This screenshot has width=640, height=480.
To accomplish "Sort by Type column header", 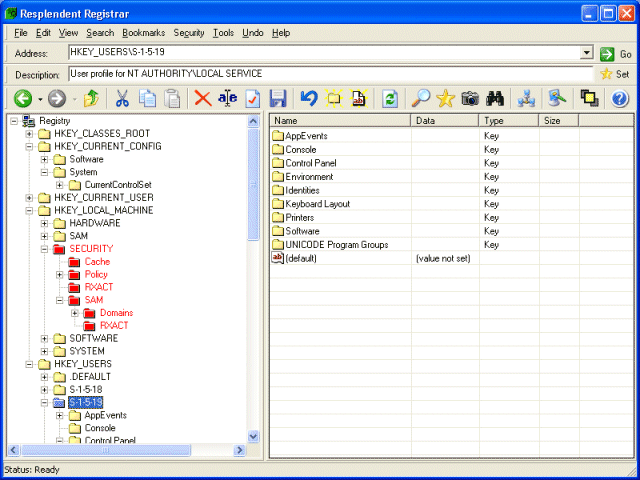I will (509, 120).
